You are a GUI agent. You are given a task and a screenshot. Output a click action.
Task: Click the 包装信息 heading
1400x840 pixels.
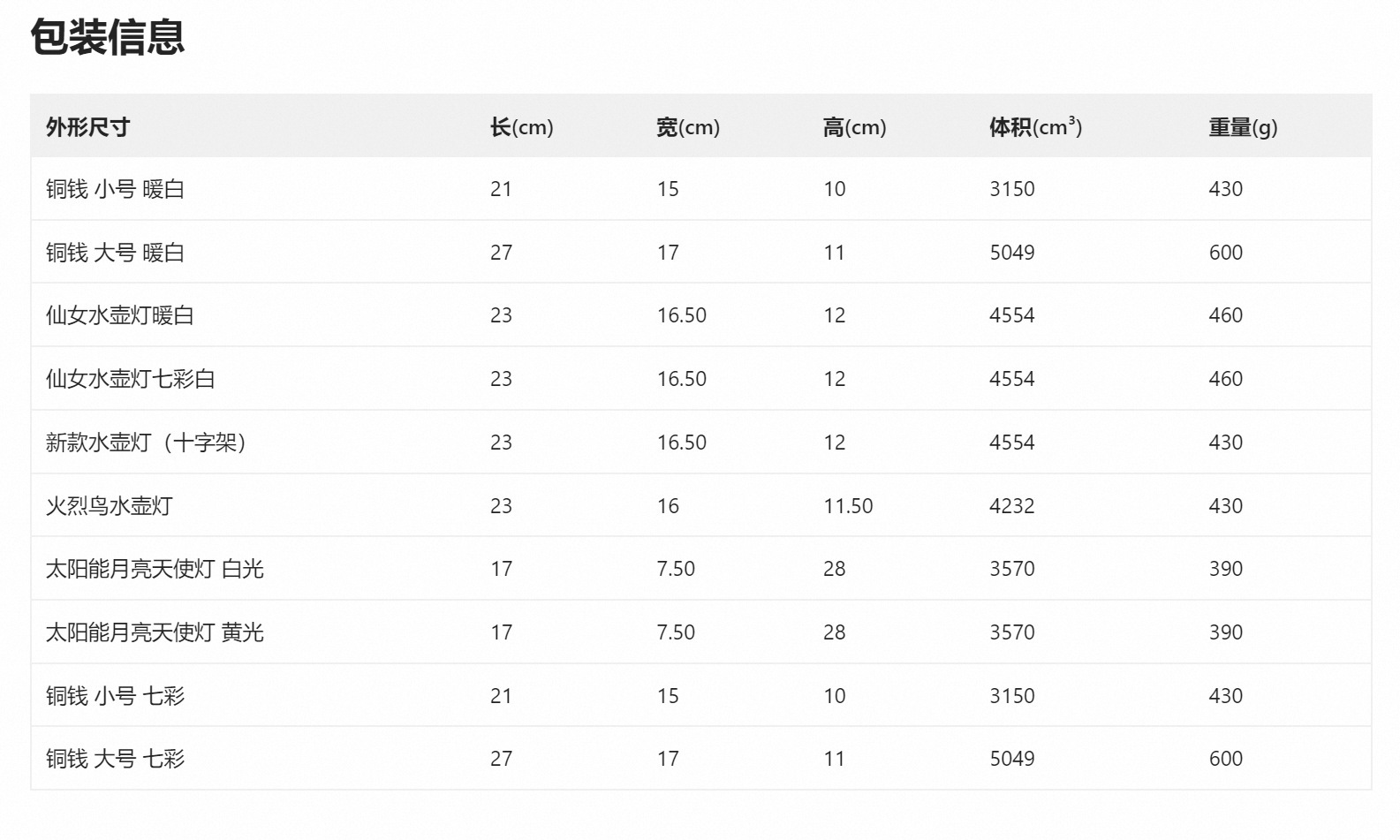tap(107, 38)
